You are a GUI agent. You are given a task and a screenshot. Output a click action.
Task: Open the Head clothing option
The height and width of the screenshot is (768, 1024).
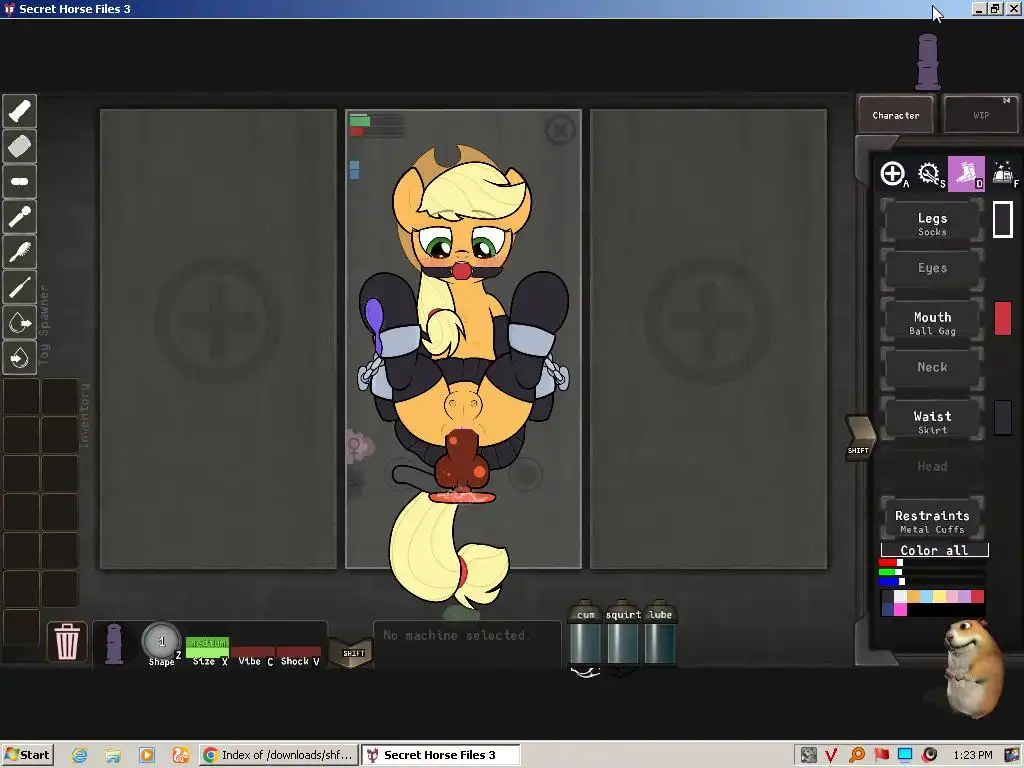tap(932, 466)
